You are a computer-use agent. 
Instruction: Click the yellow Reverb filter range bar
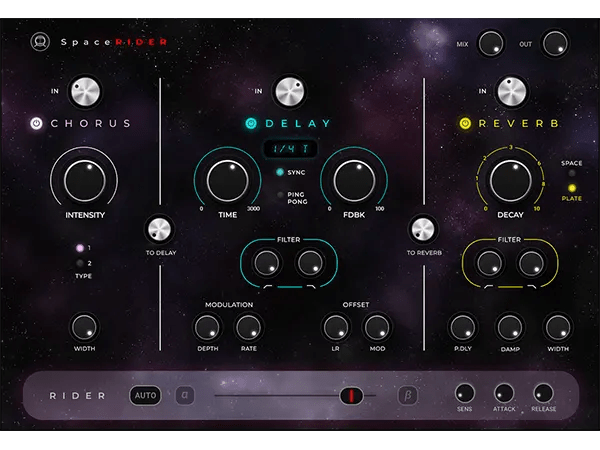(x=510, y=287)
